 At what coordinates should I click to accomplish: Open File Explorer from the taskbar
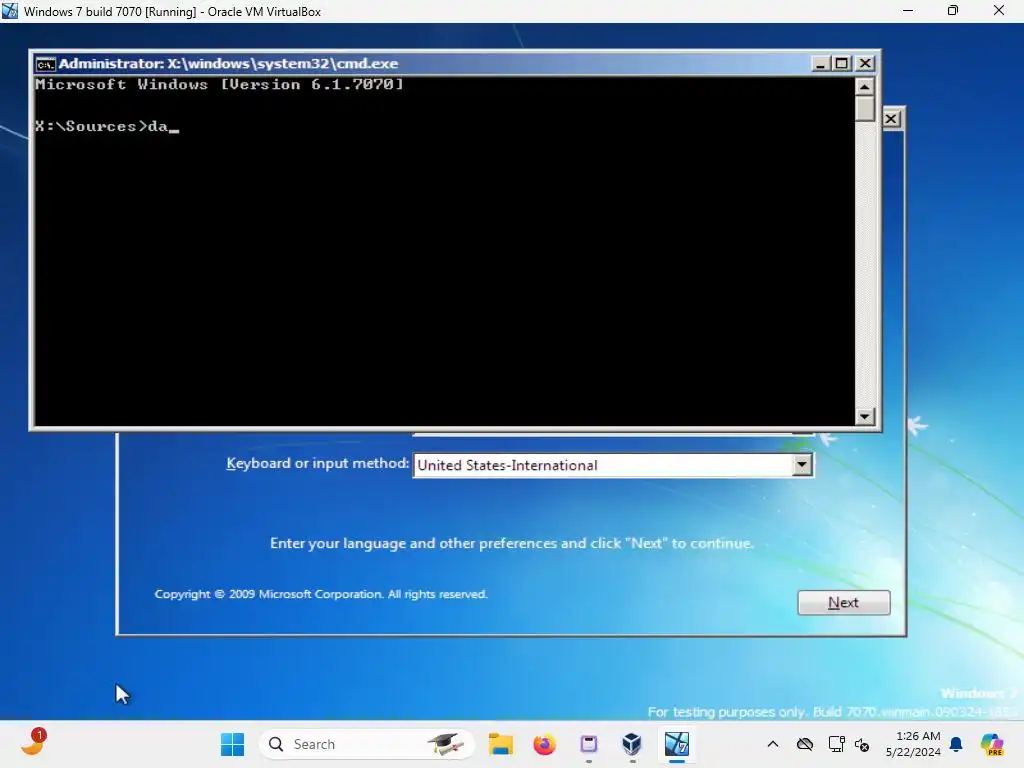coord(501,744)
